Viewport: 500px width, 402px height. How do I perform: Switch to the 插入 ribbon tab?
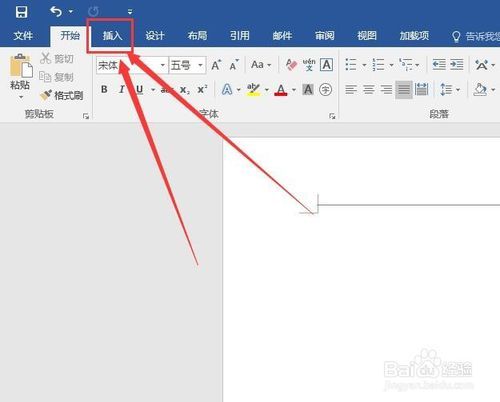point(112,35)
